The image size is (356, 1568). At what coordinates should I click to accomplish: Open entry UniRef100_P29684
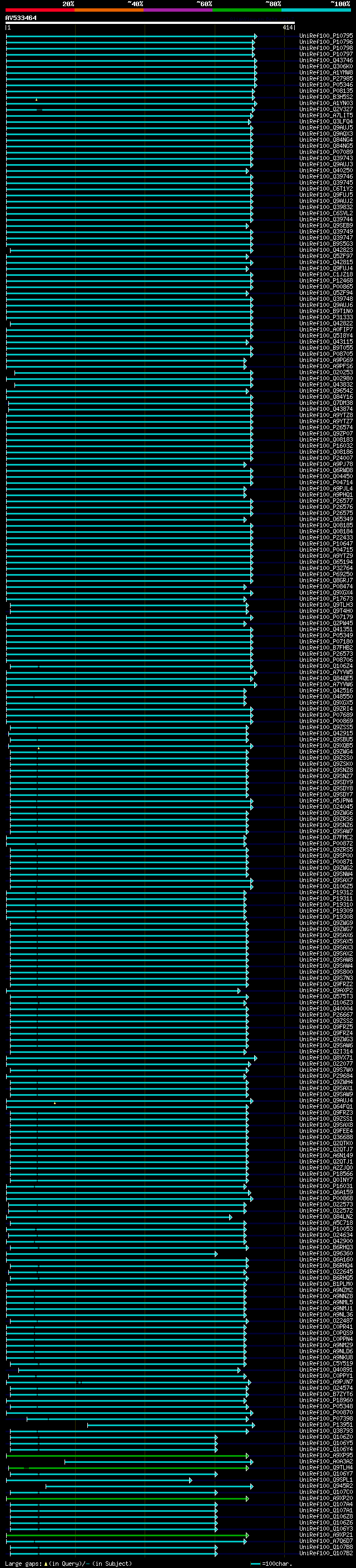[x=326, y=1076]
